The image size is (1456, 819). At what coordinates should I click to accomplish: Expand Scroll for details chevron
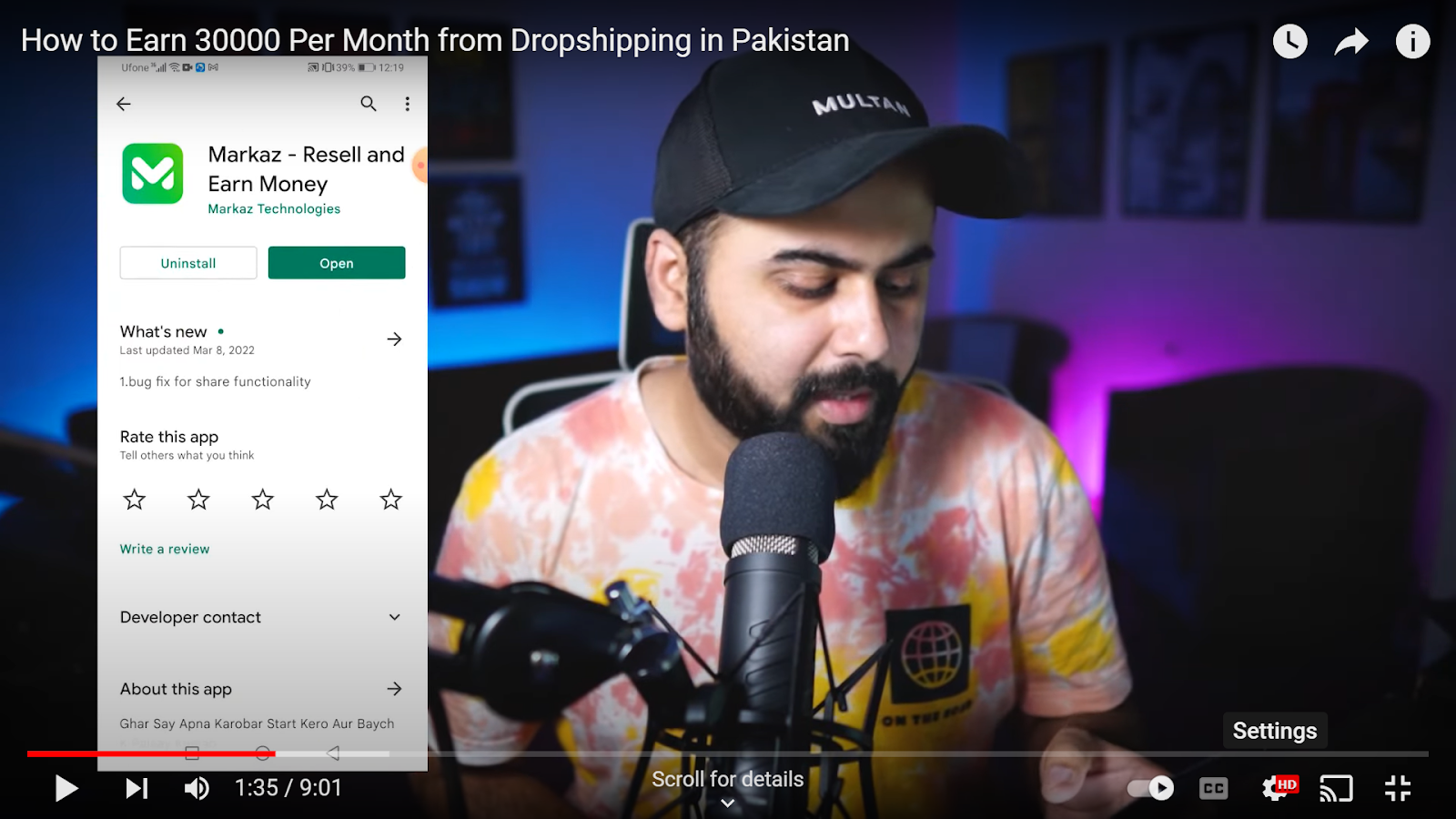pos(727,803)
